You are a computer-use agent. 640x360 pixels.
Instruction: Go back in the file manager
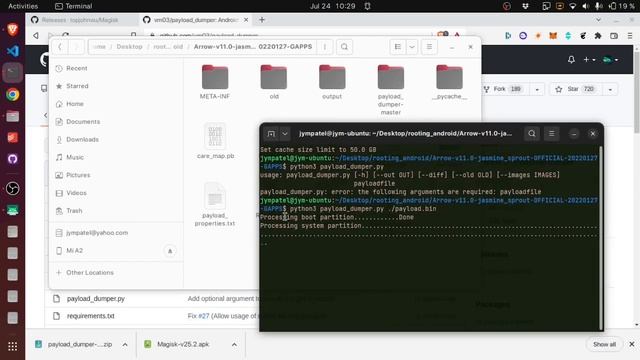(60, 47)
